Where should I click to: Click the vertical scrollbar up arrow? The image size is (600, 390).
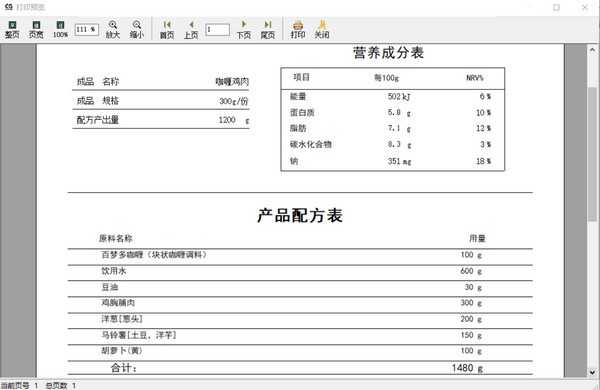[592, 50]
